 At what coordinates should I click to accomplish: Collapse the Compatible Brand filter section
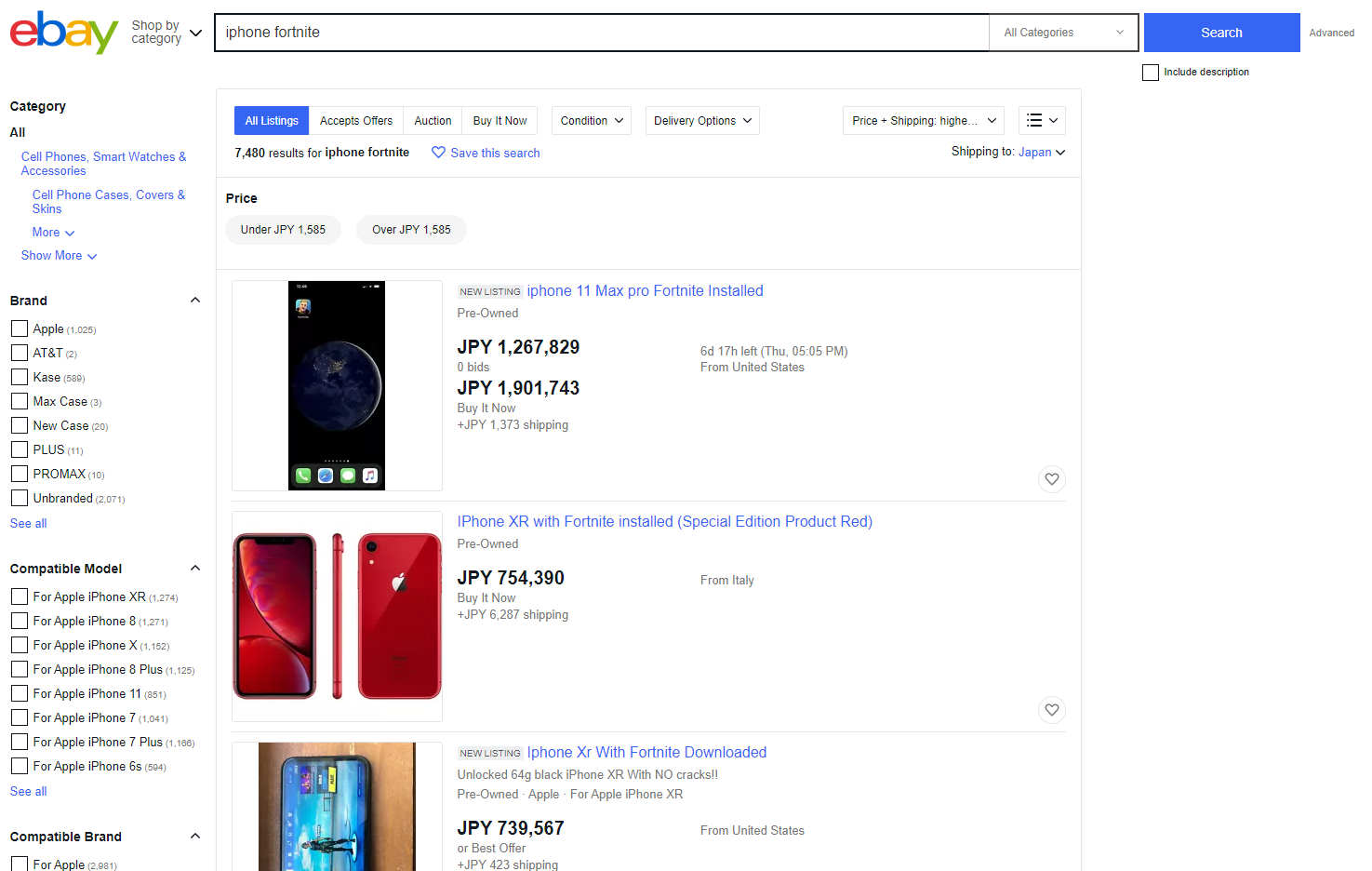click(x=195, y=836)
